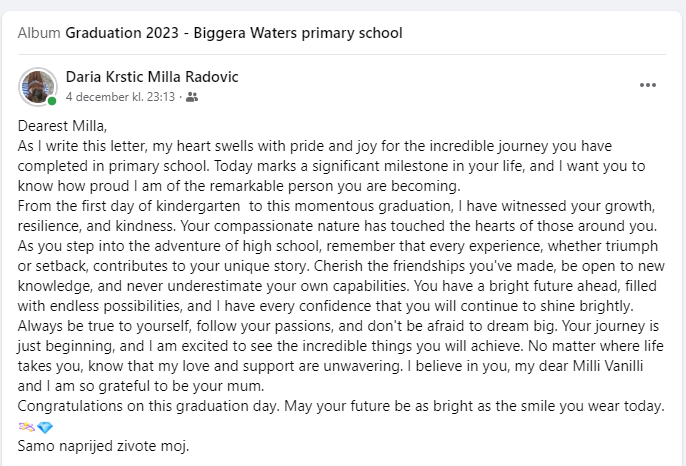686x466 pixels.
Task: Open Daria Krstic Milla Radovic's profile name
Action: click(x=152, y=77)
